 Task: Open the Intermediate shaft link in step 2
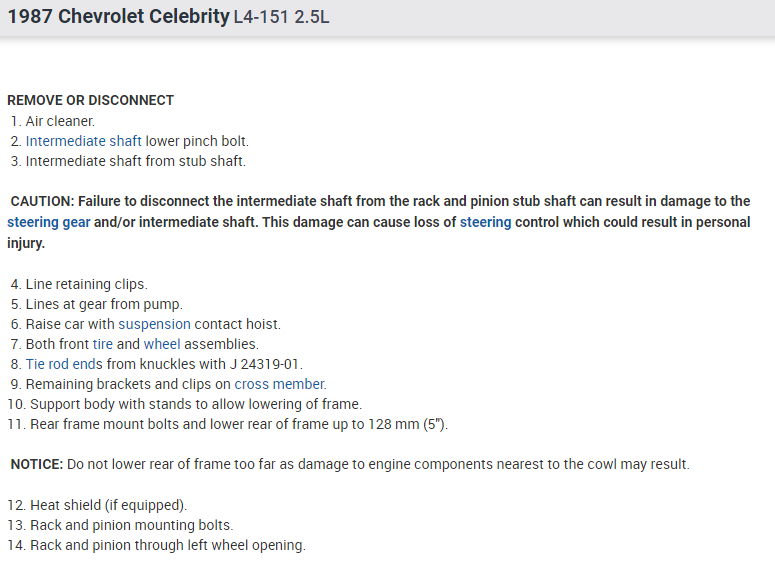[x=84, y=141]
